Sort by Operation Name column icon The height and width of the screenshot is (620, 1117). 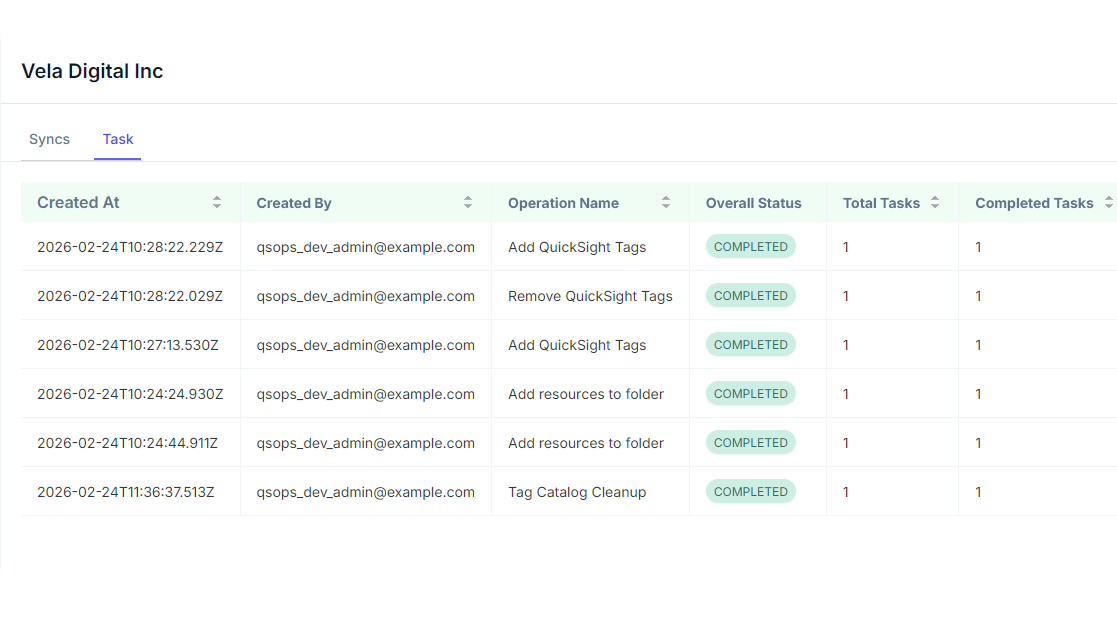tap(666, 202)
